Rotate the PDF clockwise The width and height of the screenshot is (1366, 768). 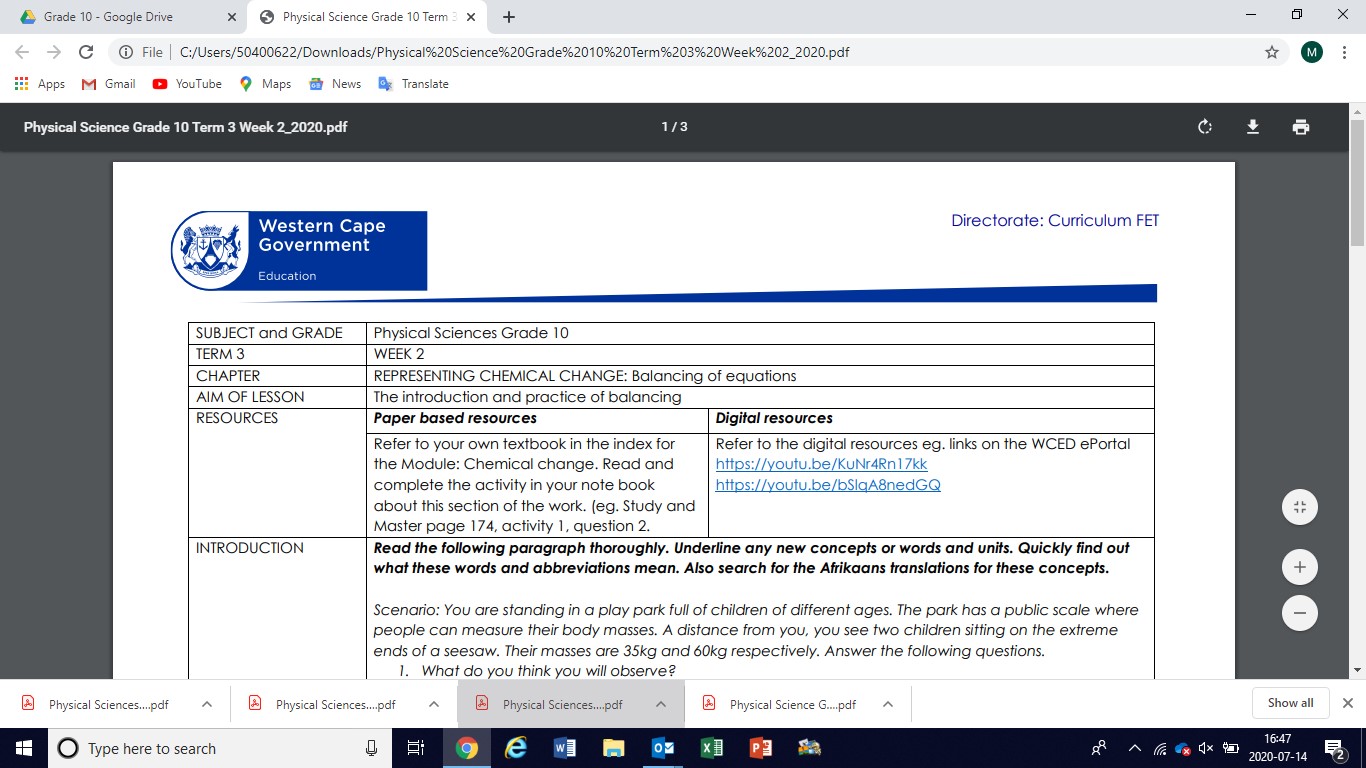tap(1205, 127)
